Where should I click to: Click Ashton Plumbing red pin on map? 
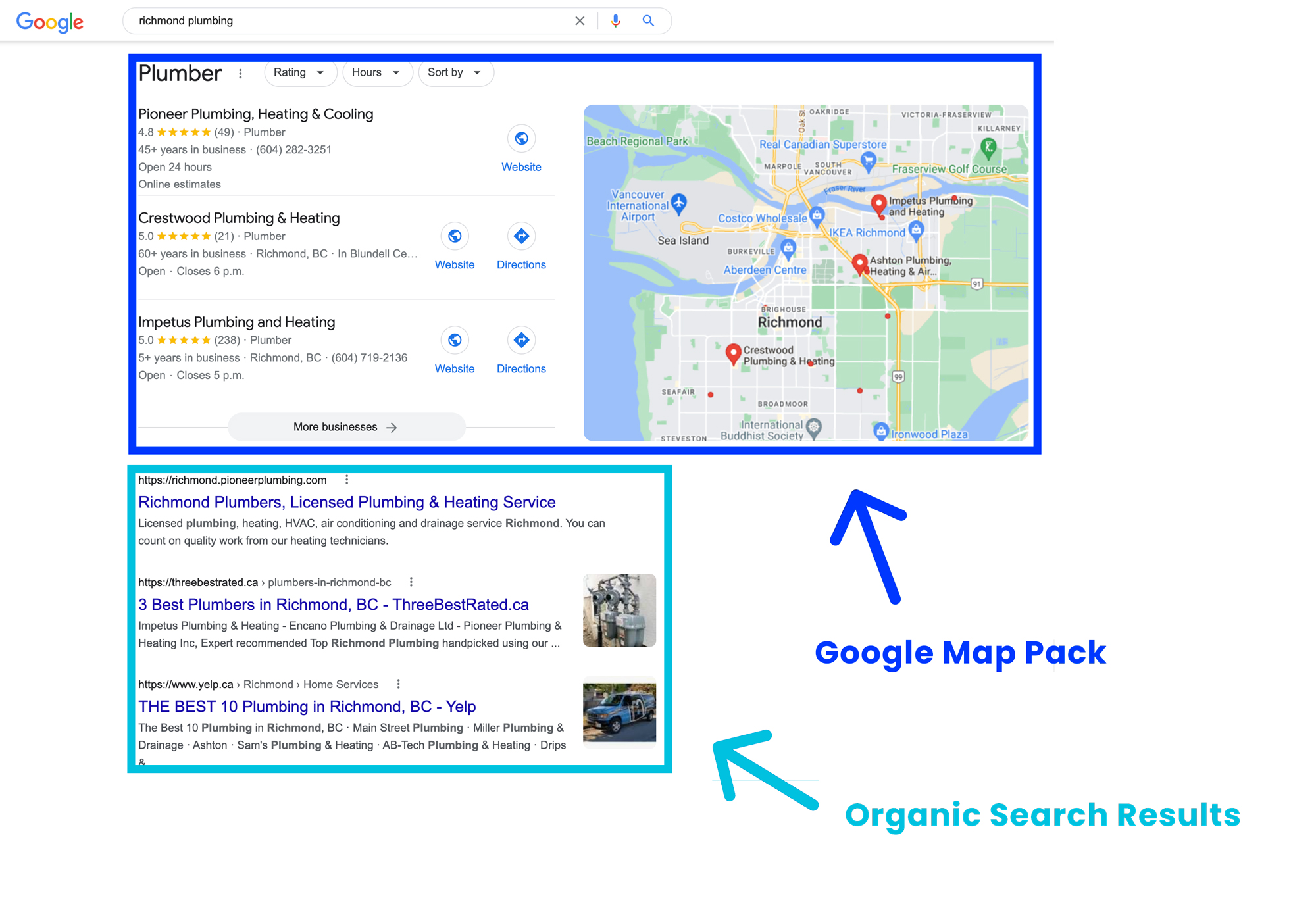coord(859,264)
